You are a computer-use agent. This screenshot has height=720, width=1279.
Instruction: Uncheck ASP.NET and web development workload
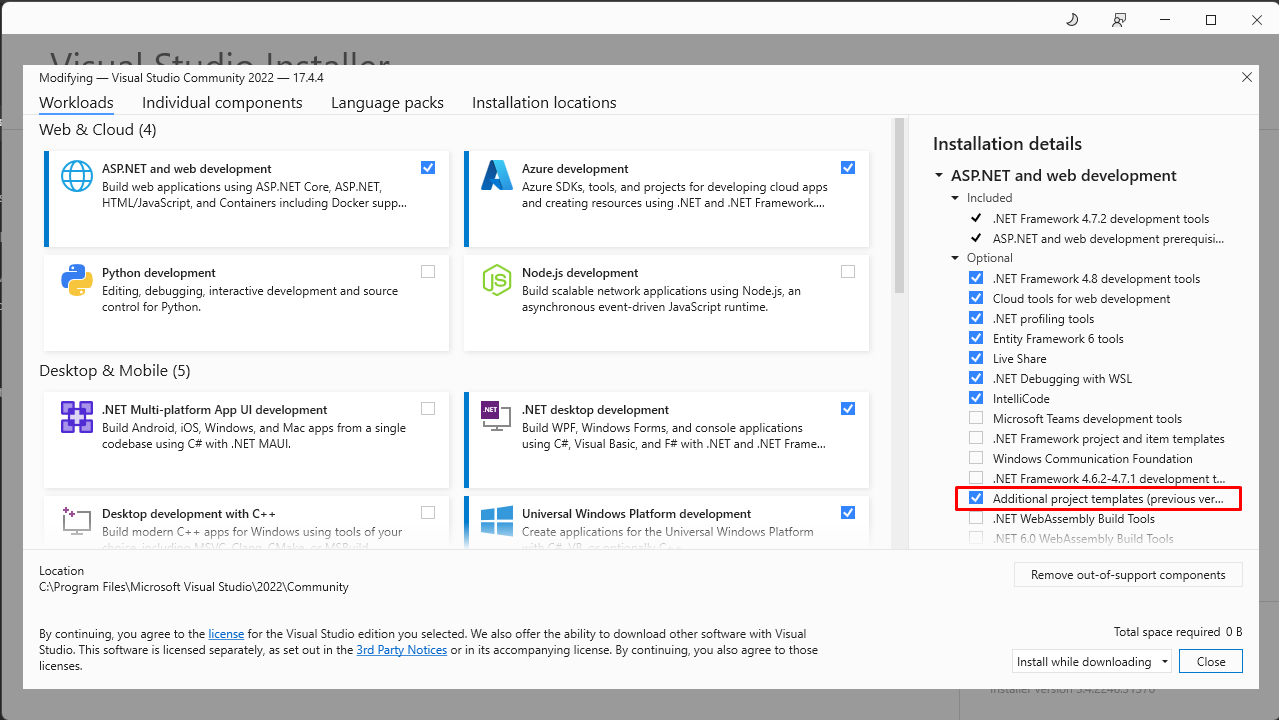428,167
